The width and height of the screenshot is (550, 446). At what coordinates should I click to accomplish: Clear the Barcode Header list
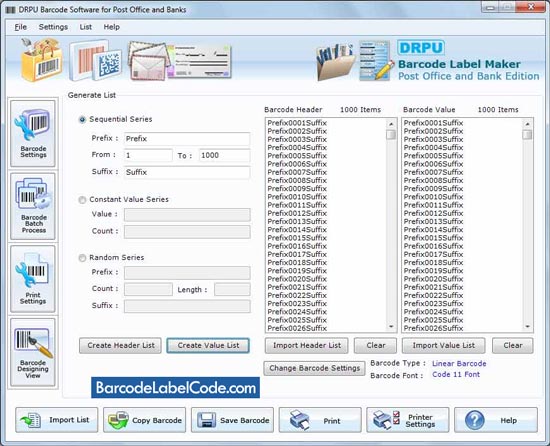pyautogui.click(x=375, y=345)
